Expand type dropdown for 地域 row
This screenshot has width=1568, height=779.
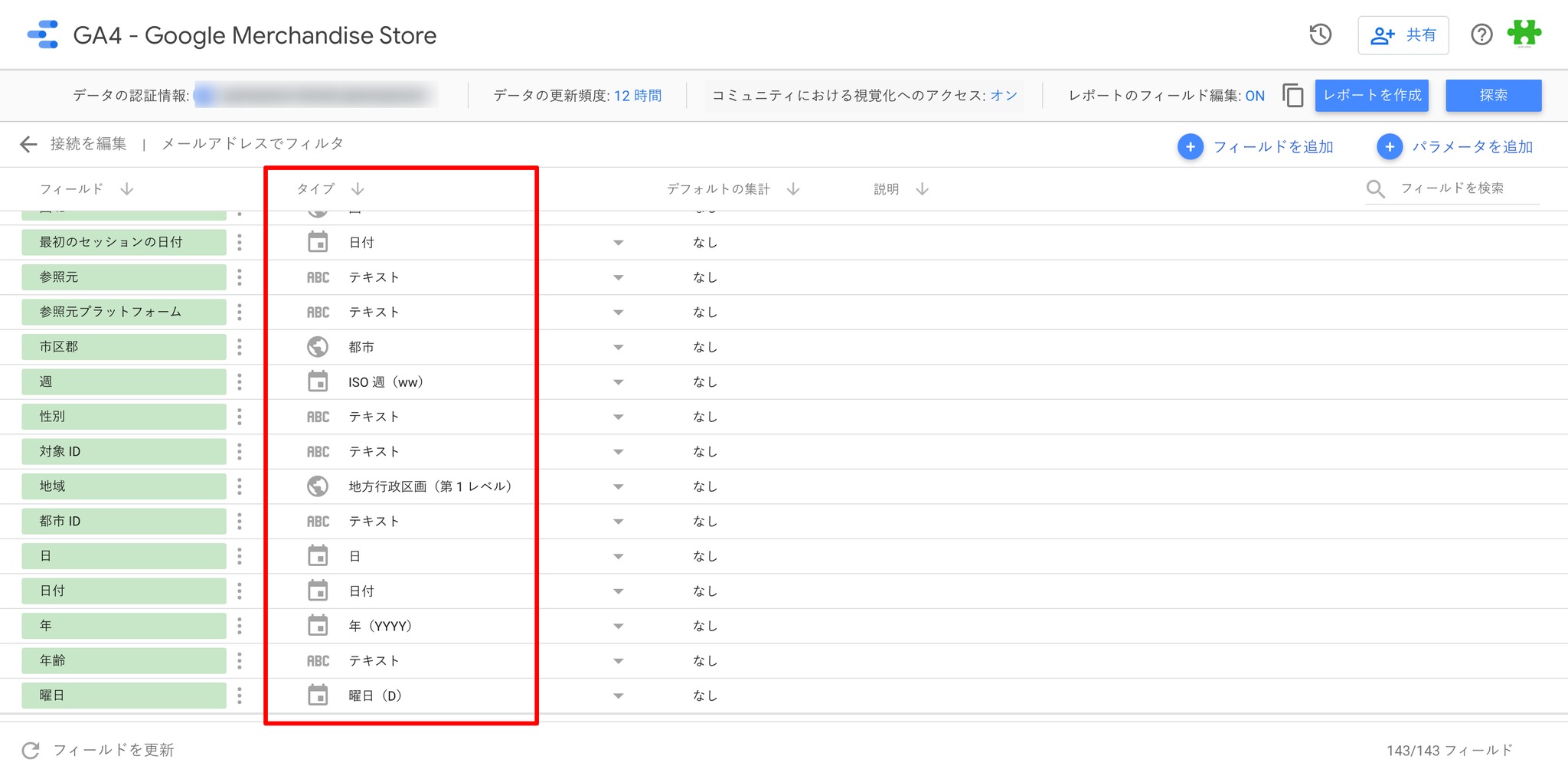tap(619, 487)
